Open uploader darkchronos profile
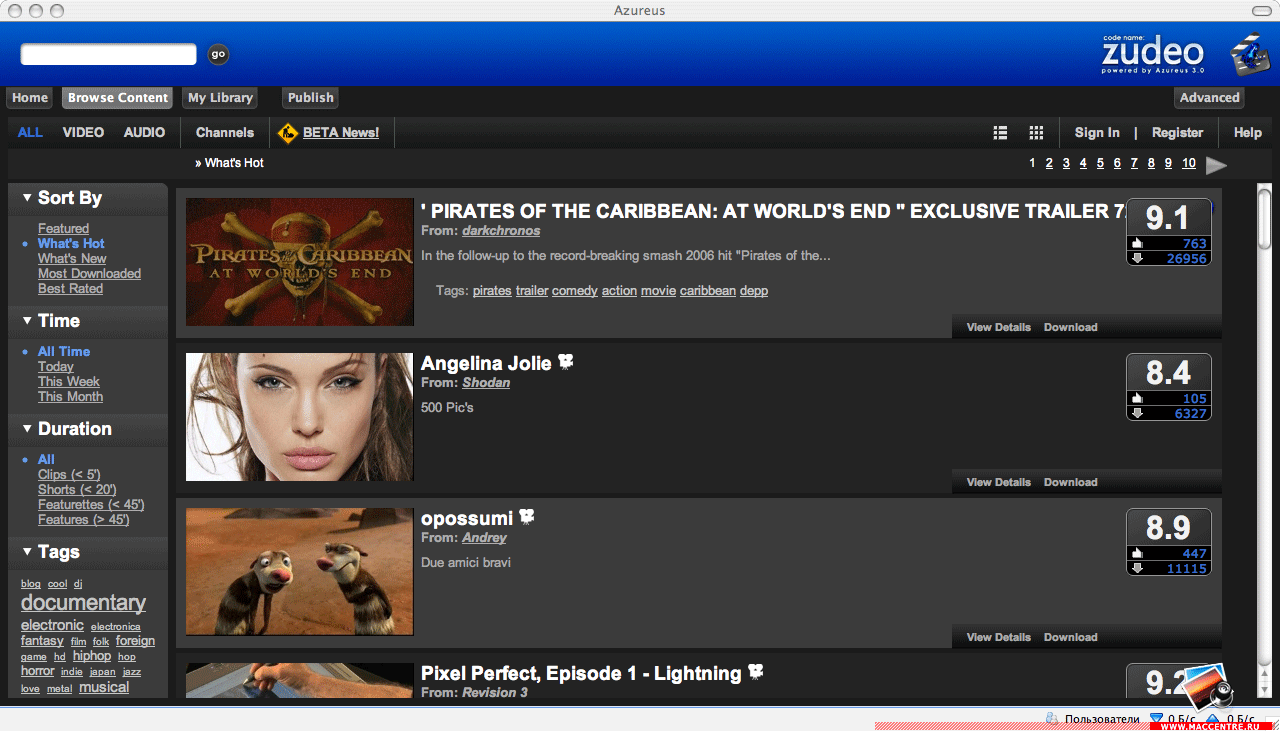 [501, 231]
